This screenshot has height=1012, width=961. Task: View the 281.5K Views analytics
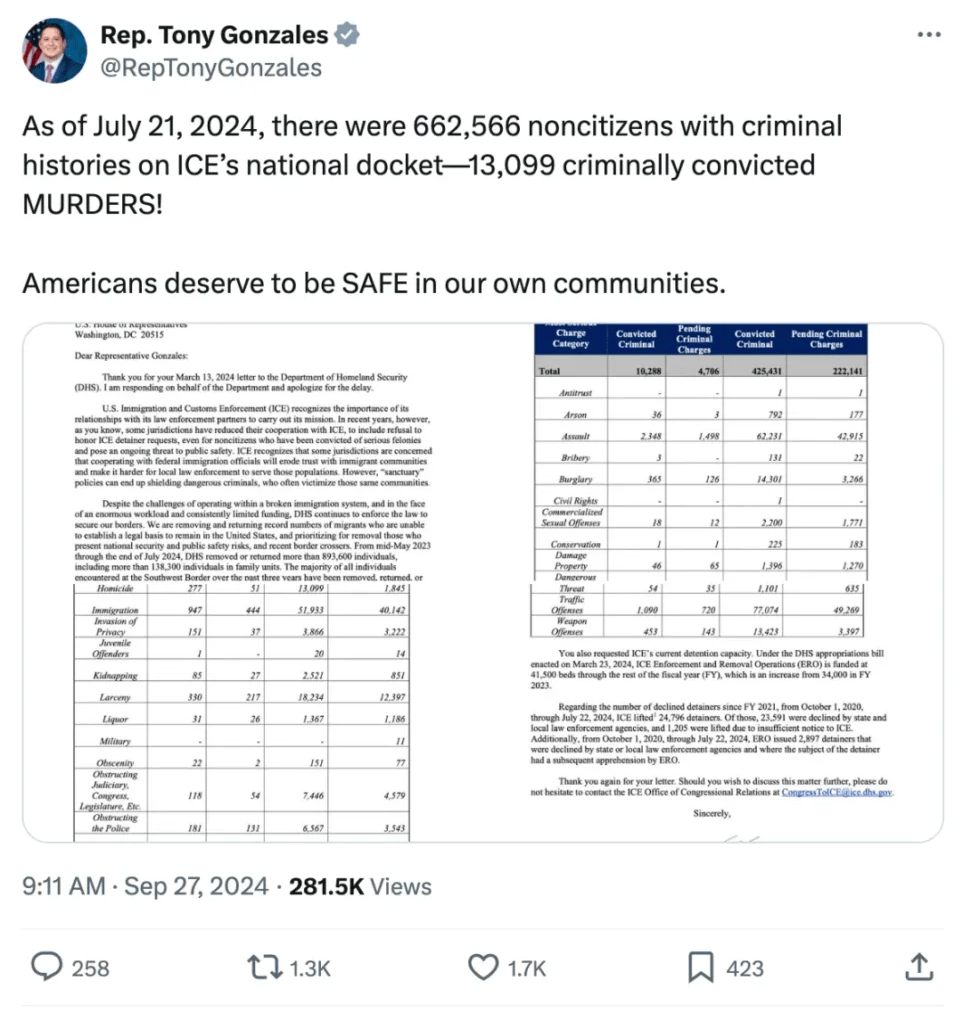tap(360, 886)
